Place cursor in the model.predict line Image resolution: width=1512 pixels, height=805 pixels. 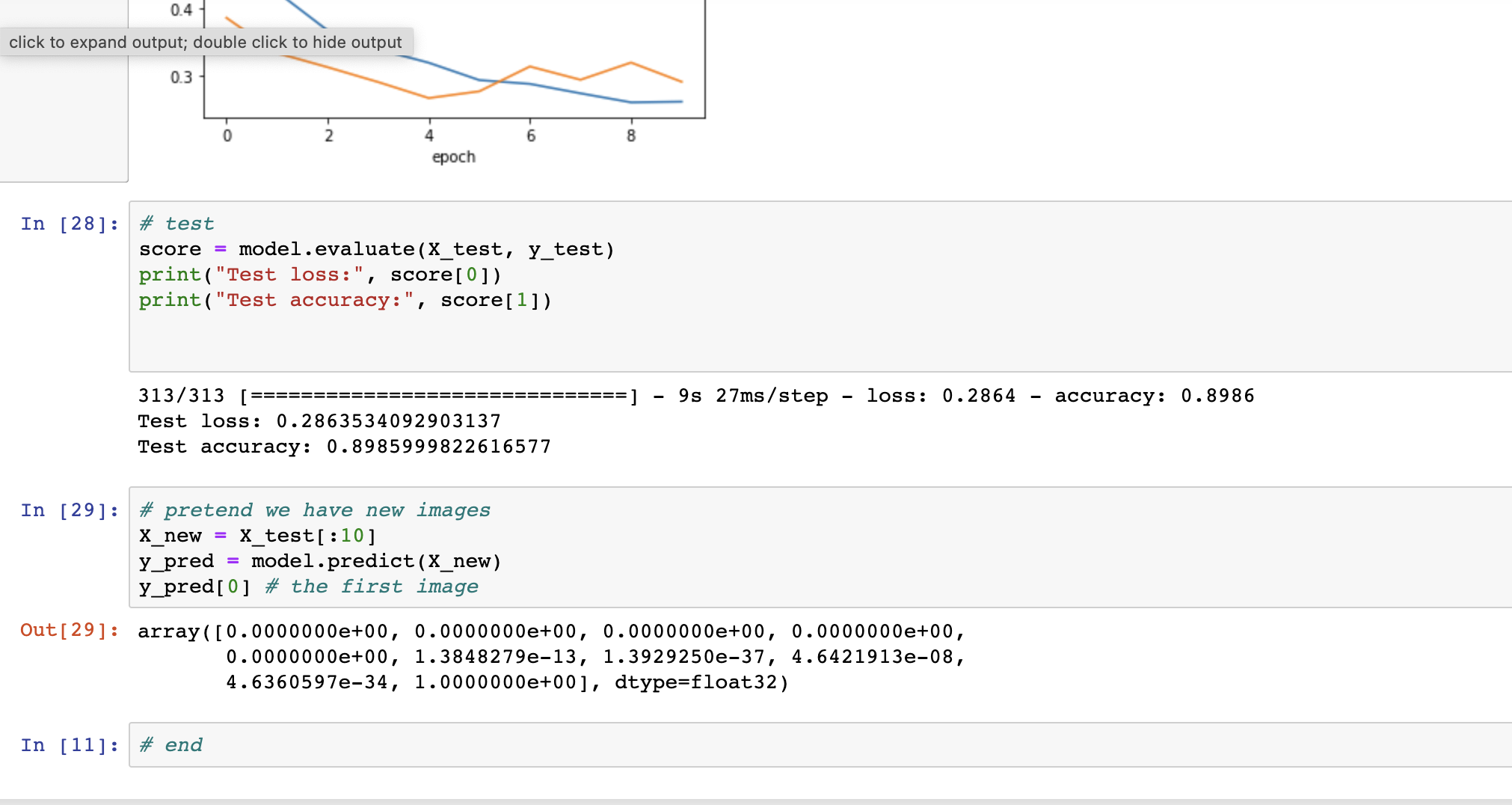click(x=322, y=561)
